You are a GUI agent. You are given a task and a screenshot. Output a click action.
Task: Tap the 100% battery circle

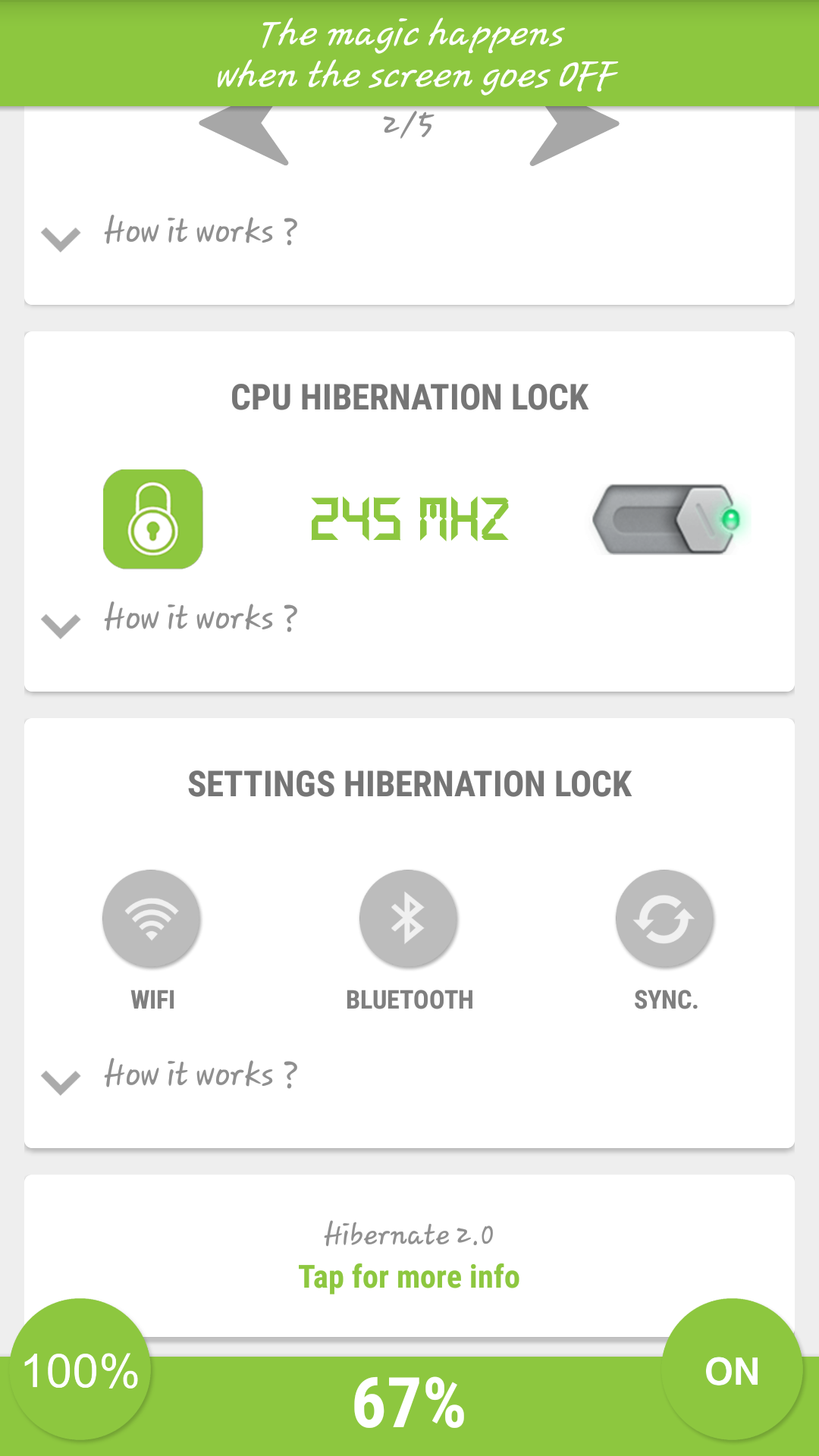[80, 1370]
